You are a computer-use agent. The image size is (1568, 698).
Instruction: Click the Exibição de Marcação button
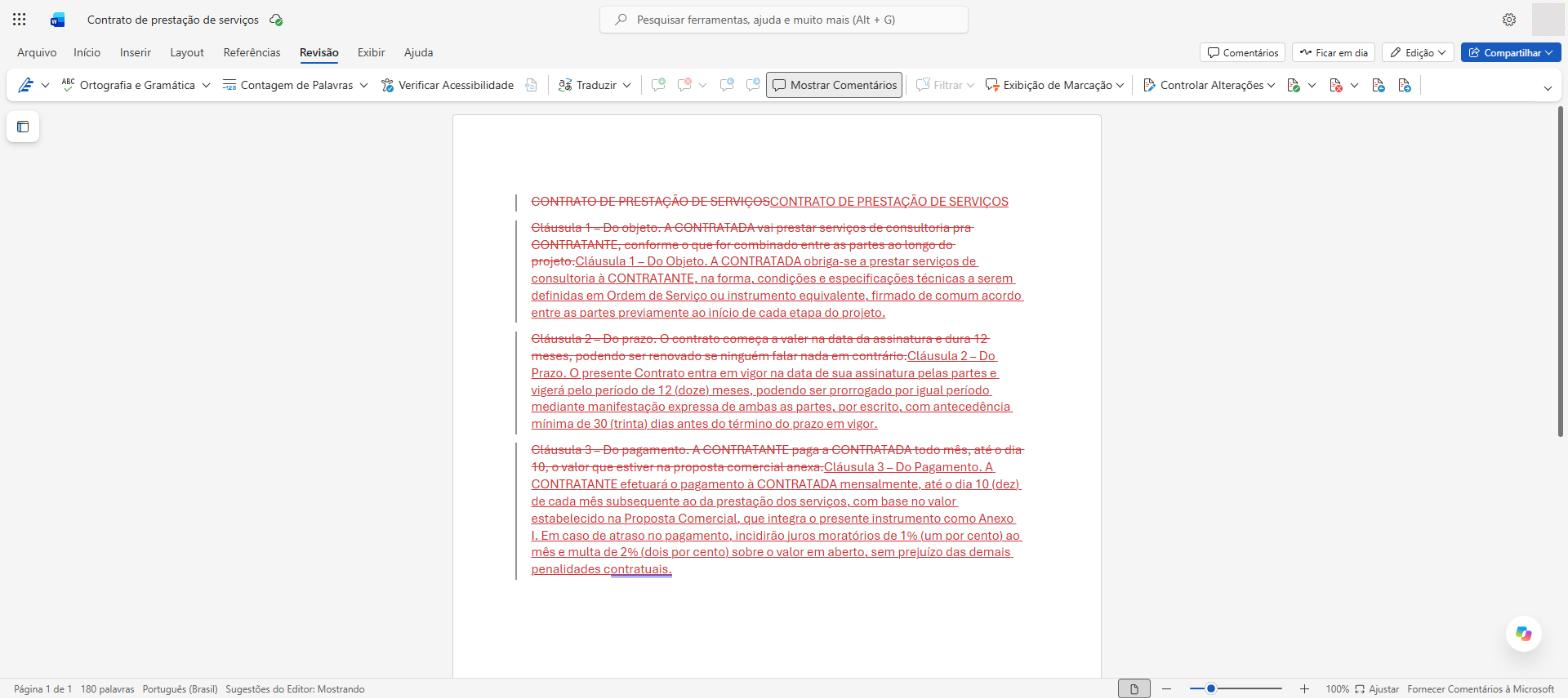(x=1049, y=85)
